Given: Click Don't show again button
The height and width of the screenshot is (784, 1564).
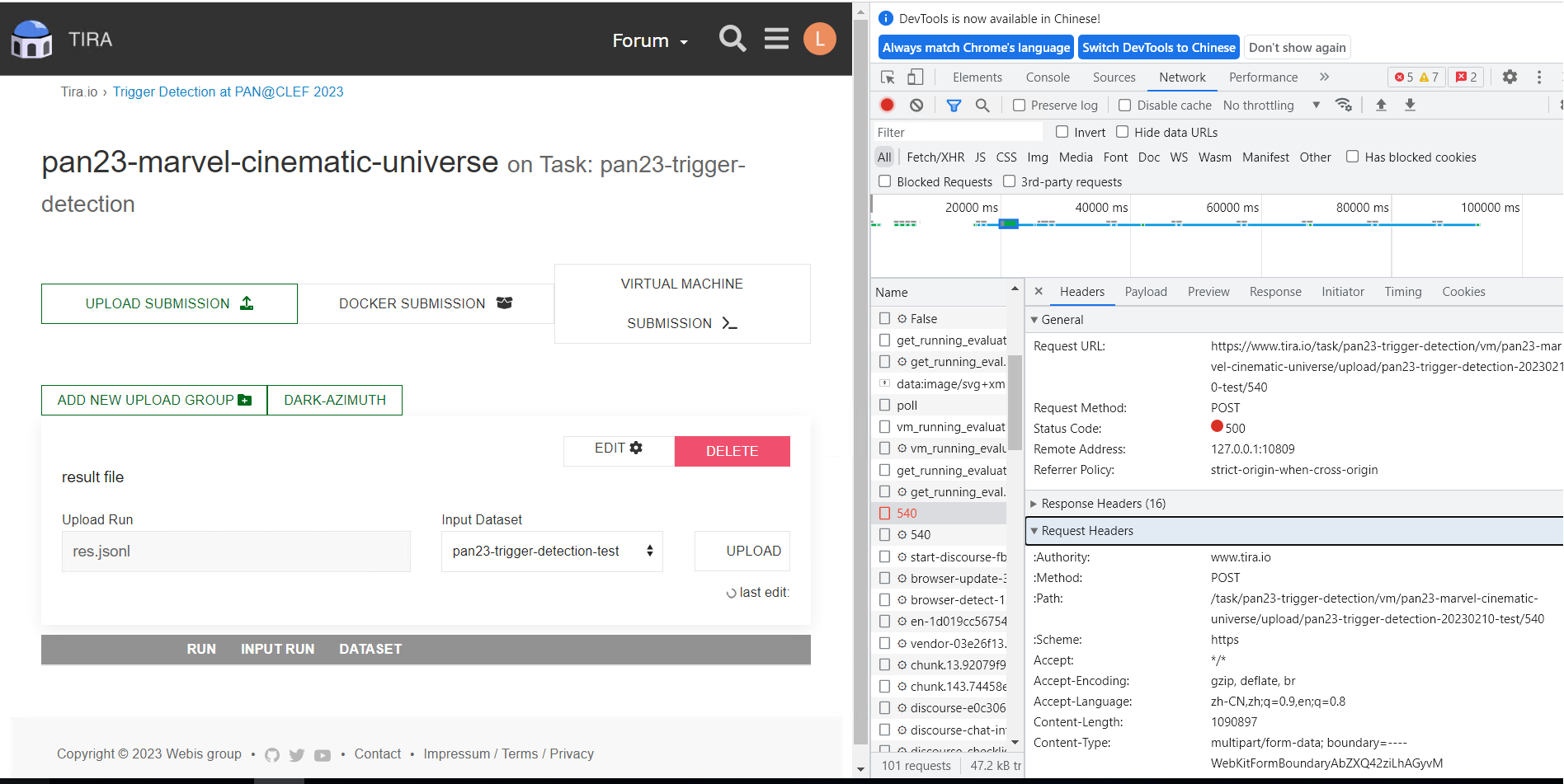Looking at the screenshot, I should click(1297, 47).
